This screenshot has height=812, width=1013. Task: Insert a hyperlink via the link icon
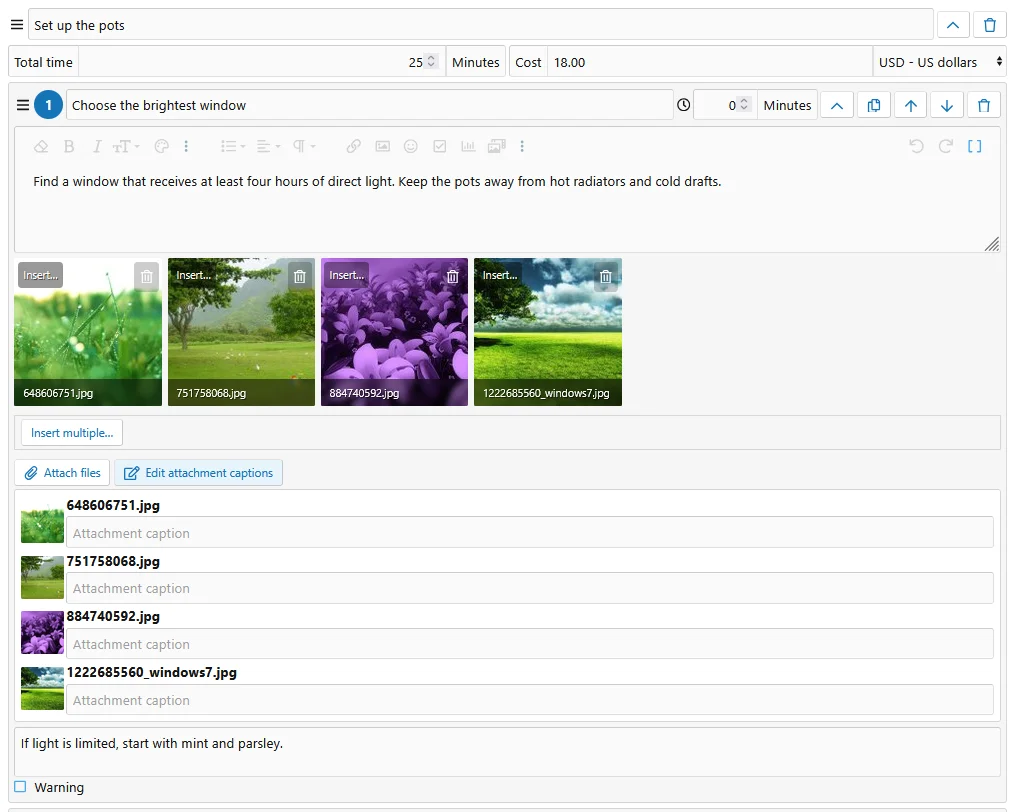(x=353, y=147)
